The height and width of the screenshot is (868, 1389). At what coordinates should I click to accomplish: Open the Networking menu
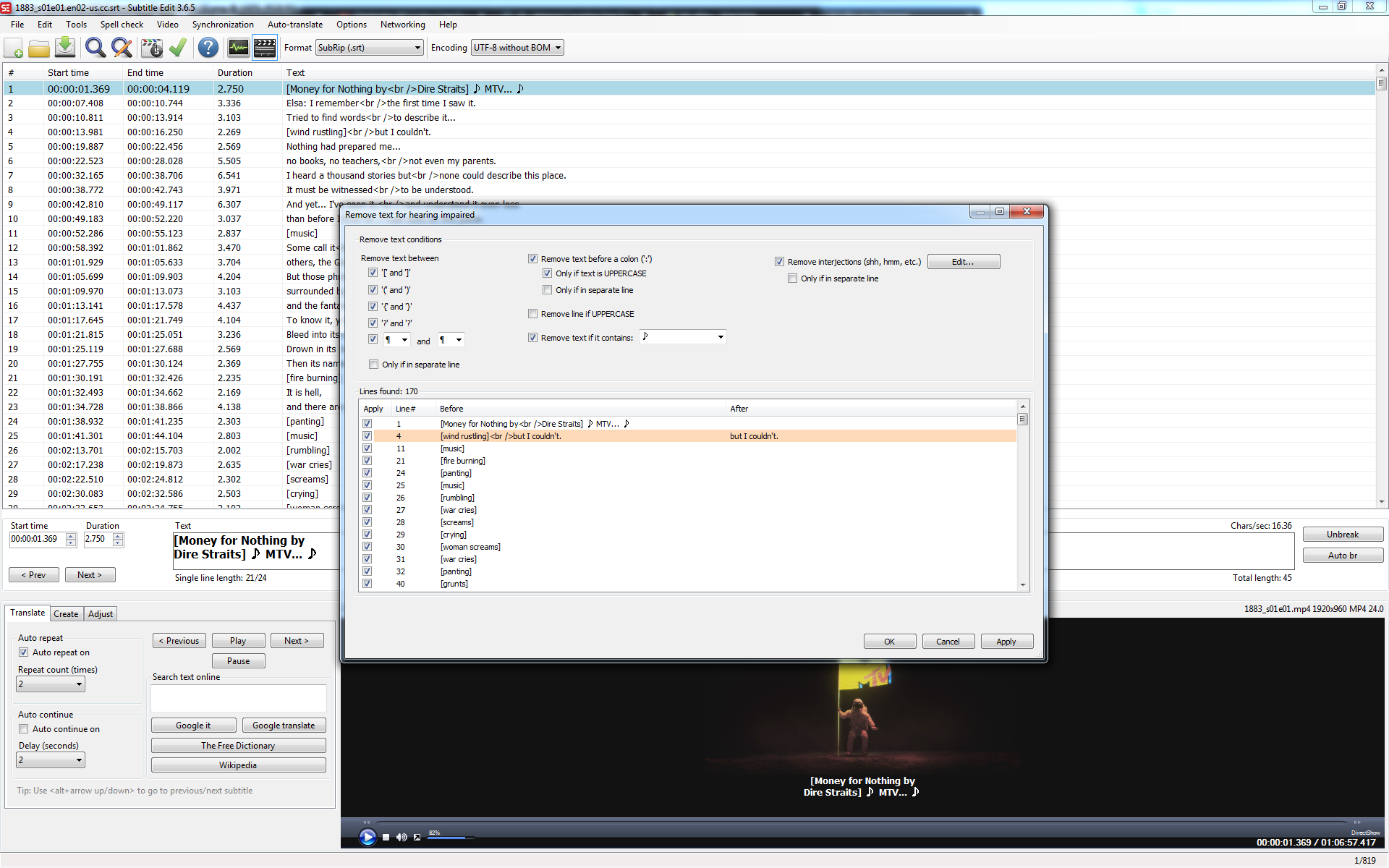402,24
